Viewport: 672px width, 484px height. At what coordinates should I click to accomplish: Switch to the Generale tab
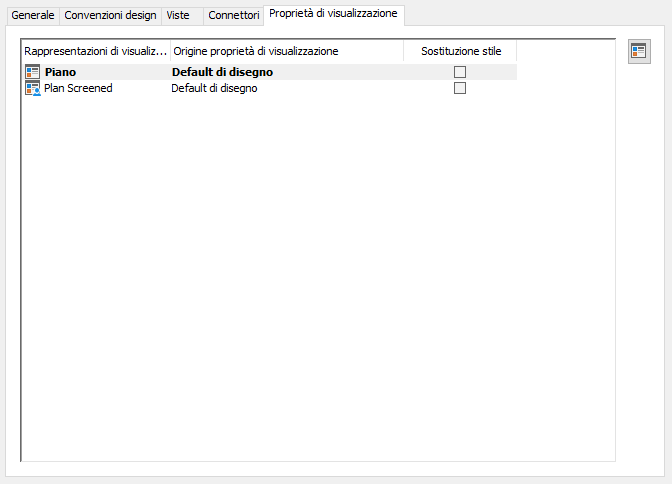(33, 16)
